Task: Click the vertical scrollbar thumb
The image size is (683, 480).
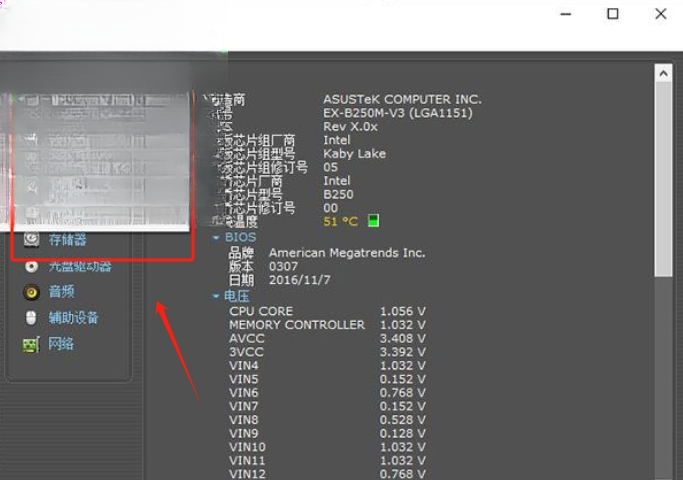Action: pyautogui.click(x=663, y=179)
